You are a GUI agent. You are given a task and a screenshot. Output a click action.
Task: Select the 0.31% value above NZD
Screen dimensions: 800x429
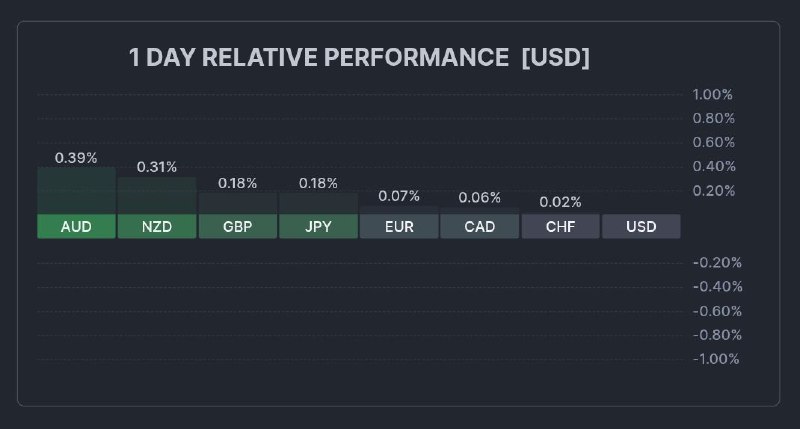coord(157,167)
